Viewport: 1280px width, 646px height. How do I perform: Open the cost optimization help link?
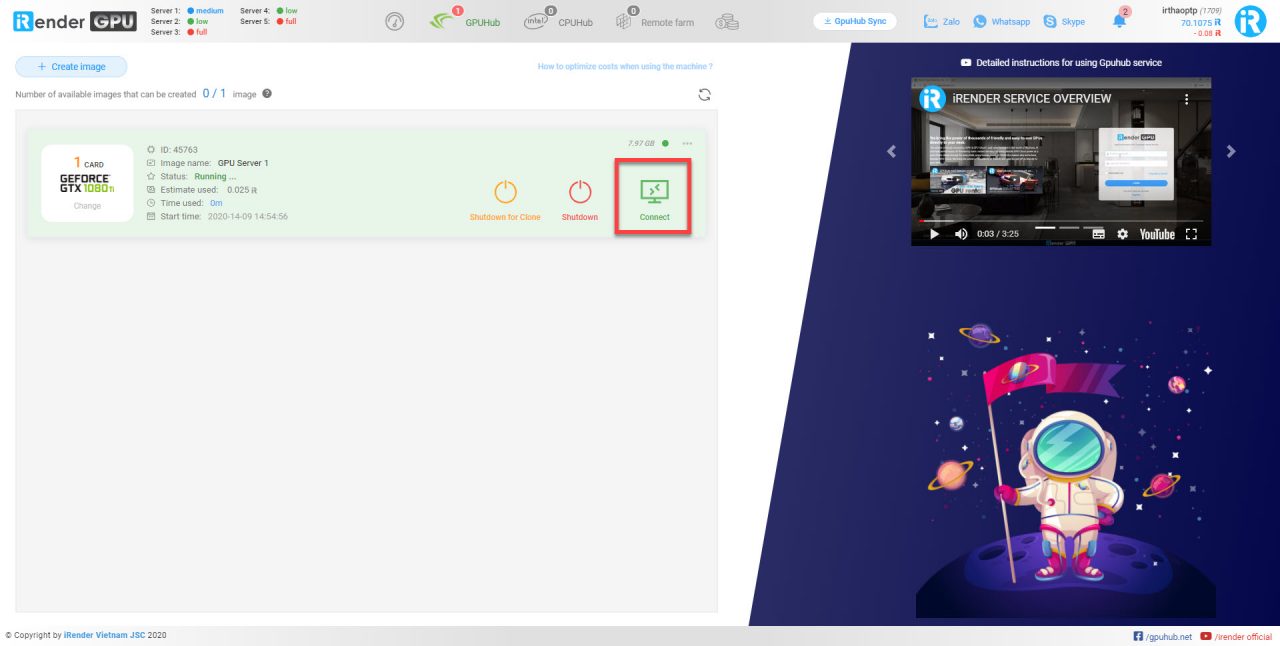tap(625, 66)
